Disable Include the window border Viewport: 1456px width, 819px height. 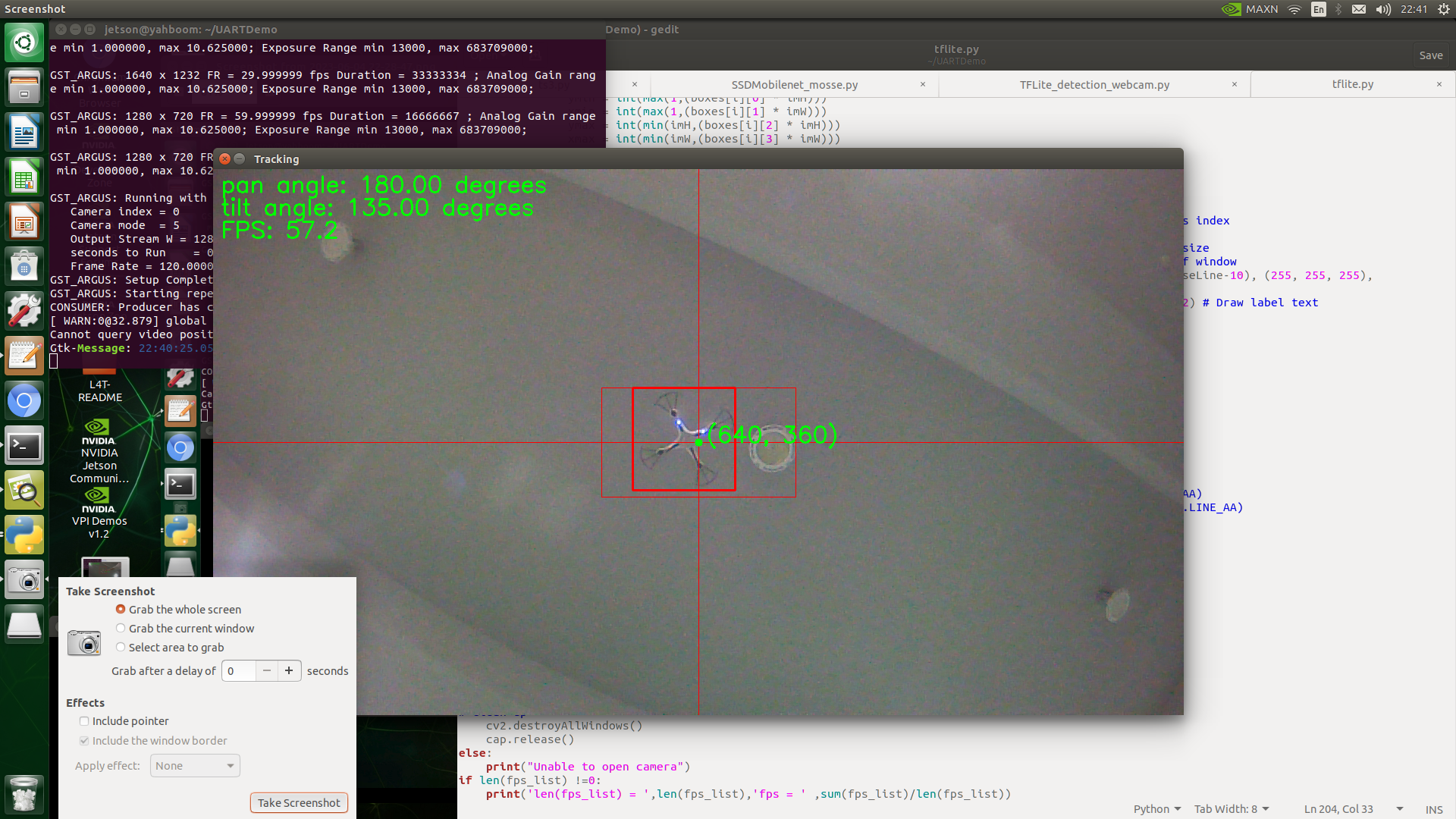[84, 740]
